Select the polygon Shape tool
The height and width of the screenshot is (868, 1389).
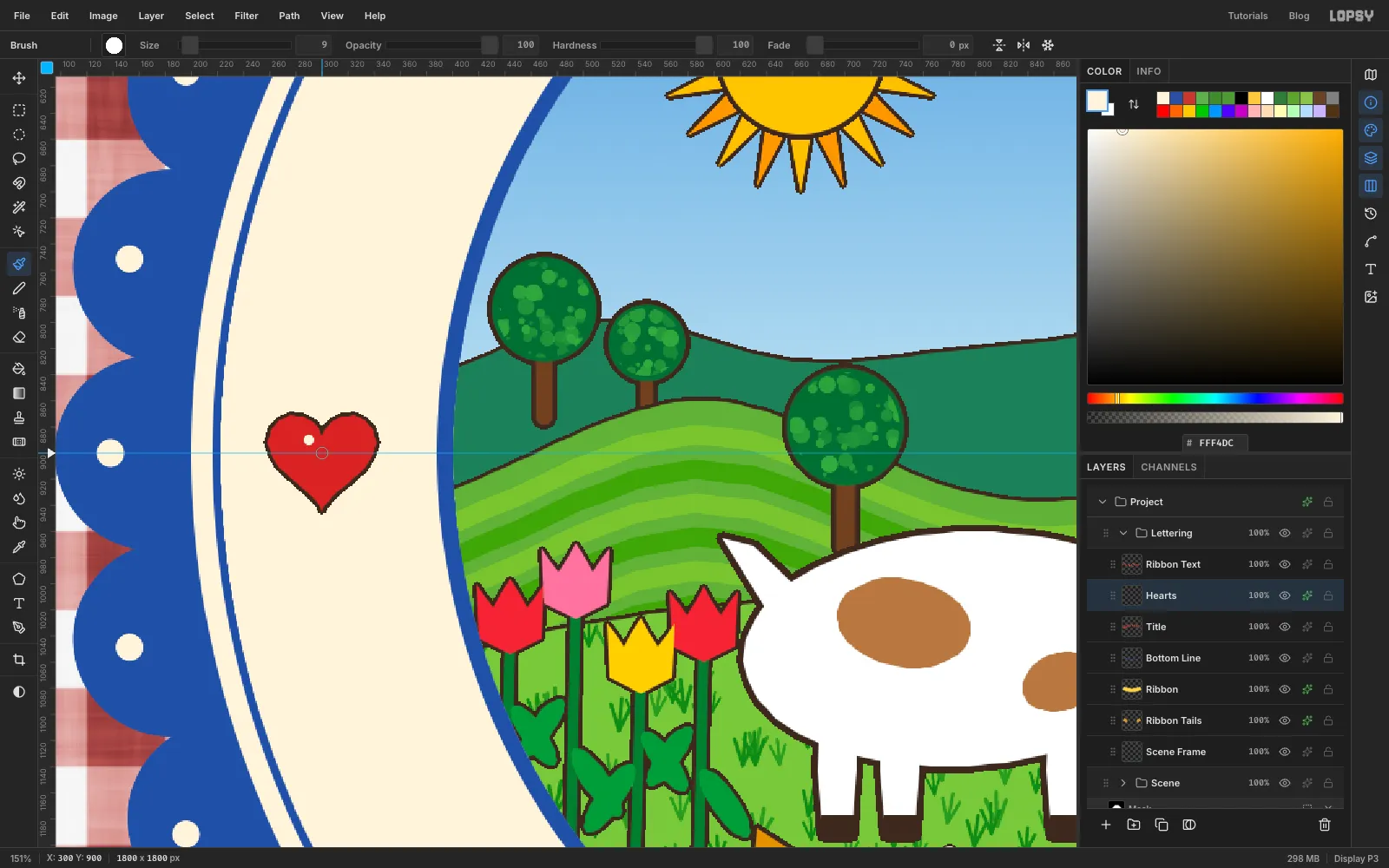click(x=19, y=579)
